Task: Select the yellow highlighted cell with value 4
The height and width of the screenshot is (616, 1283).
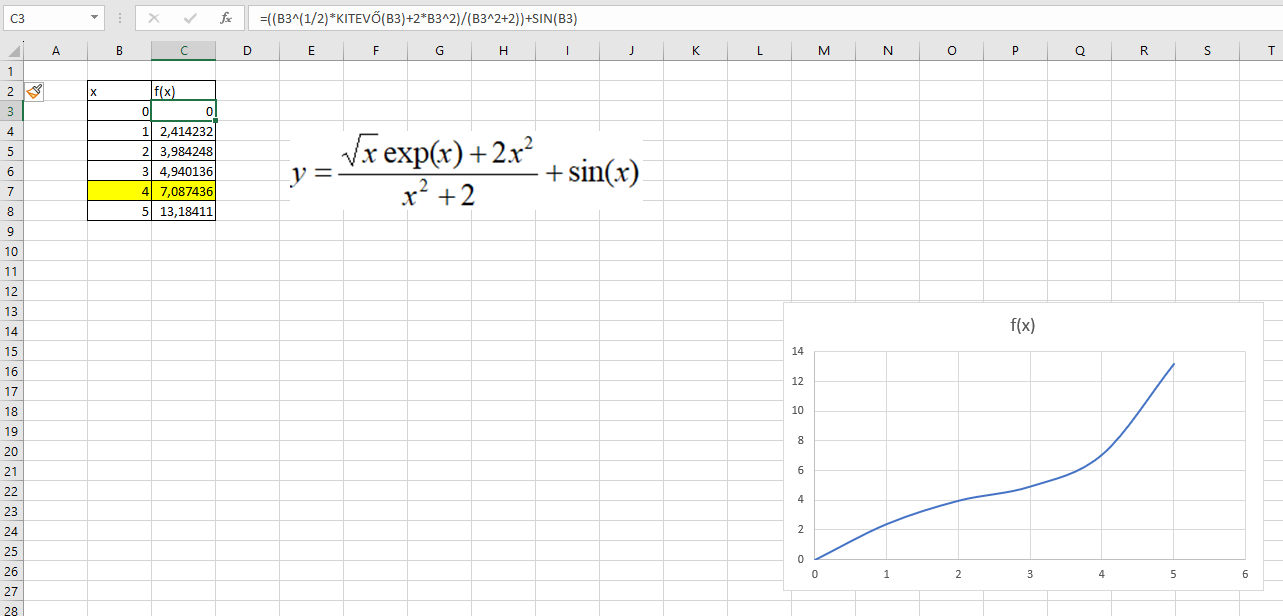Action: 119,191
